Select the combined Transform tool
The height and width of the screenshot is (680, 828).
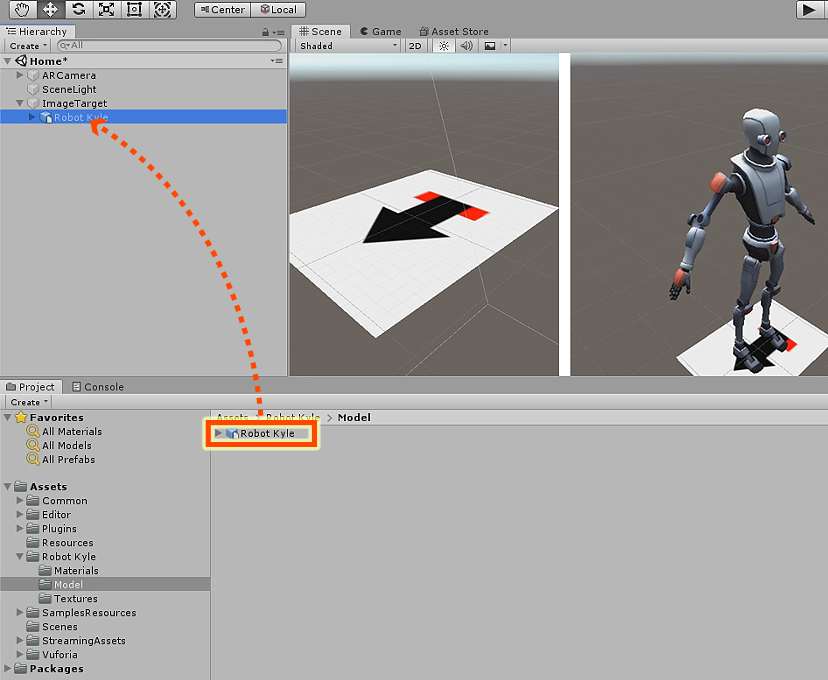pos(163,10)
